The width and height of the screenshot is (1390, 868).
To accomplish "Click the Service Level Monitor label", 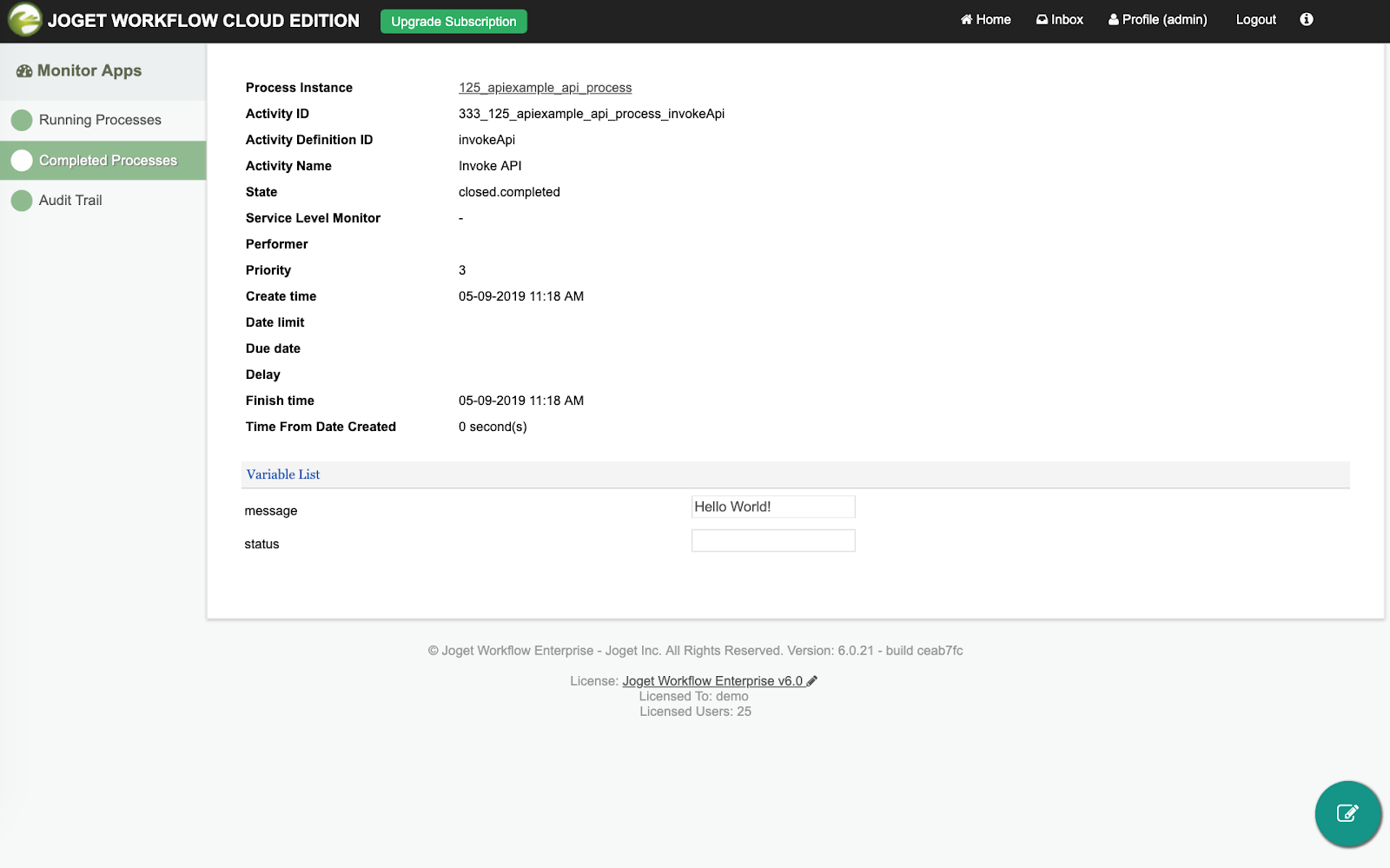I will click(x=313, y=218).
